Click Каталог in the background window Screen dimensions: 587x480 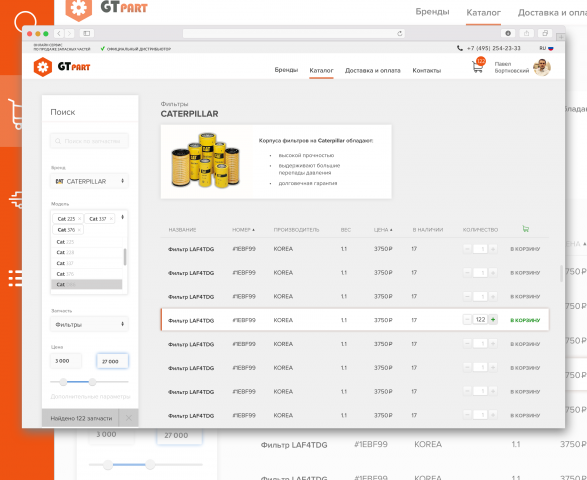coord(483,13)
